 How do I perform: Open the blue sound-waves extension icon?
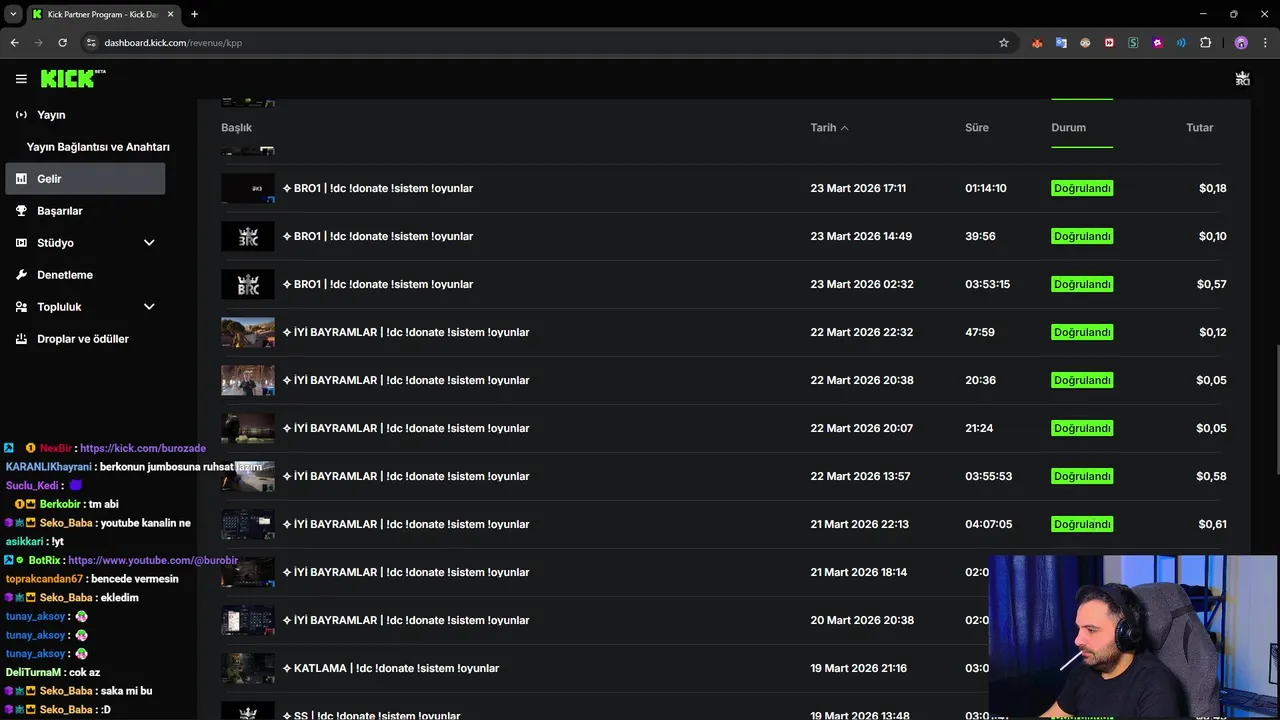click(x=1181, y=43)
